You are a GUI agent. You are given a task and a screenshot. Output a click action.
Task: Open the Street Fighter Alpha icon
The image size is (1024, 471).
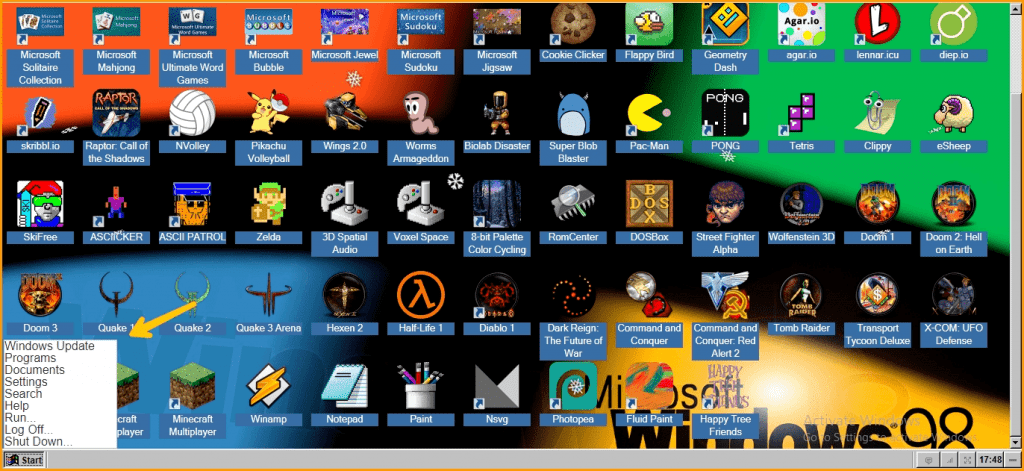tap(725, 204)
